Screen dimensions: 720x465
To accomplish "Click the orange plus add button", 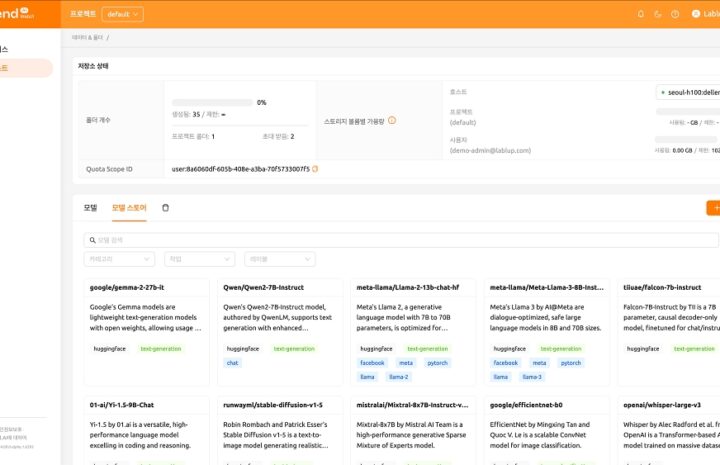I will [x=713, y=208].
